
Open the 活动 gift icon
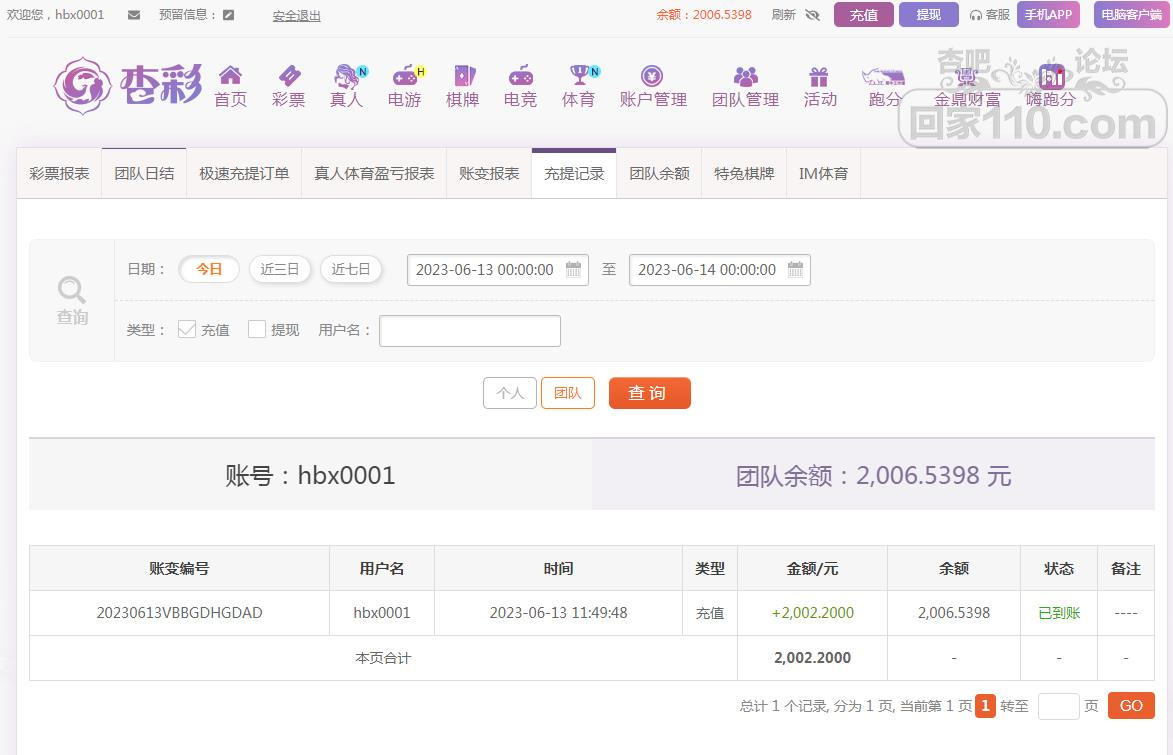pyautogui.click(x=819, y=77)
